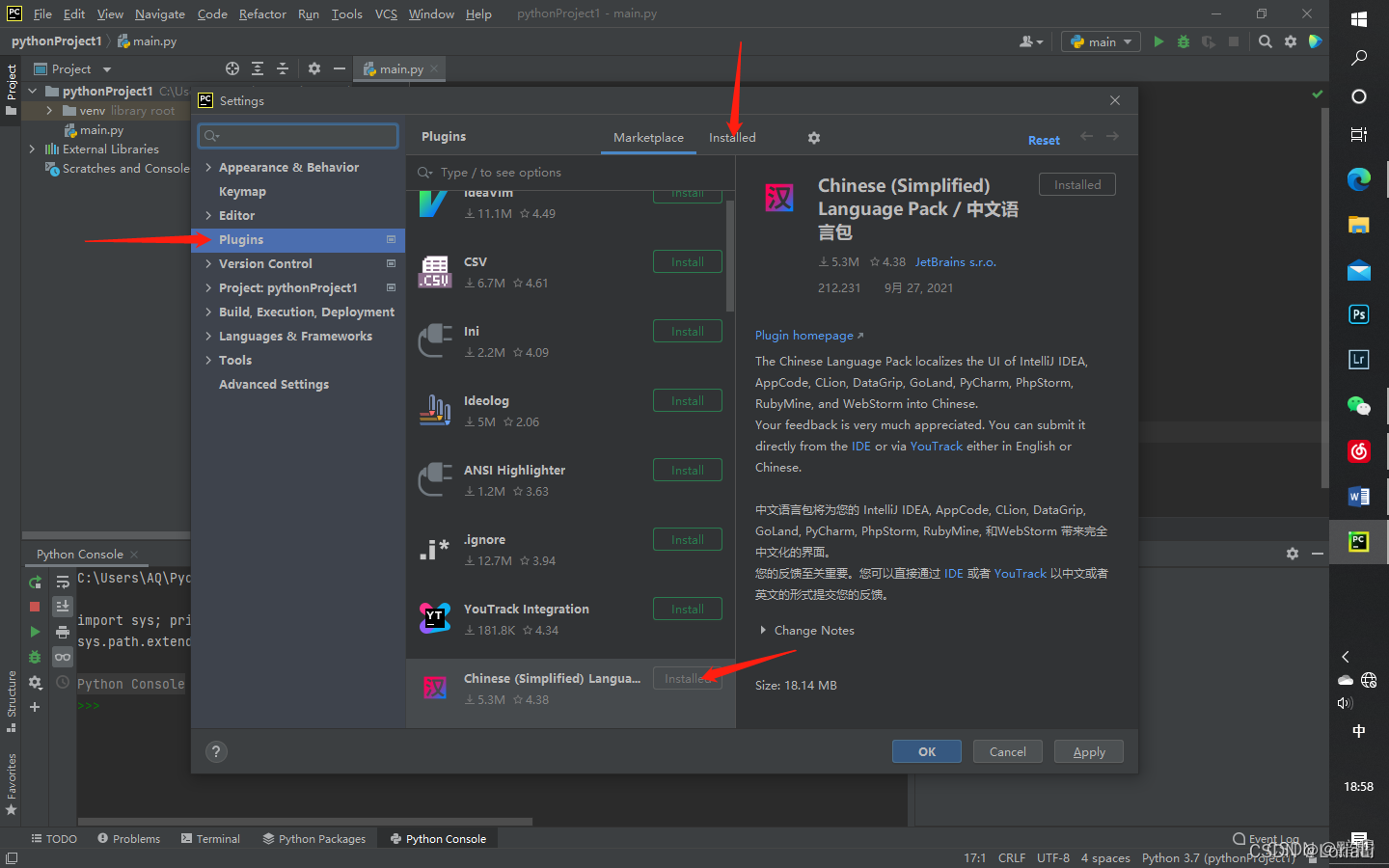This screenshot has width=1389, height=868.
Task: Open the Terminal tool window tab
Action: click(210, 839)
